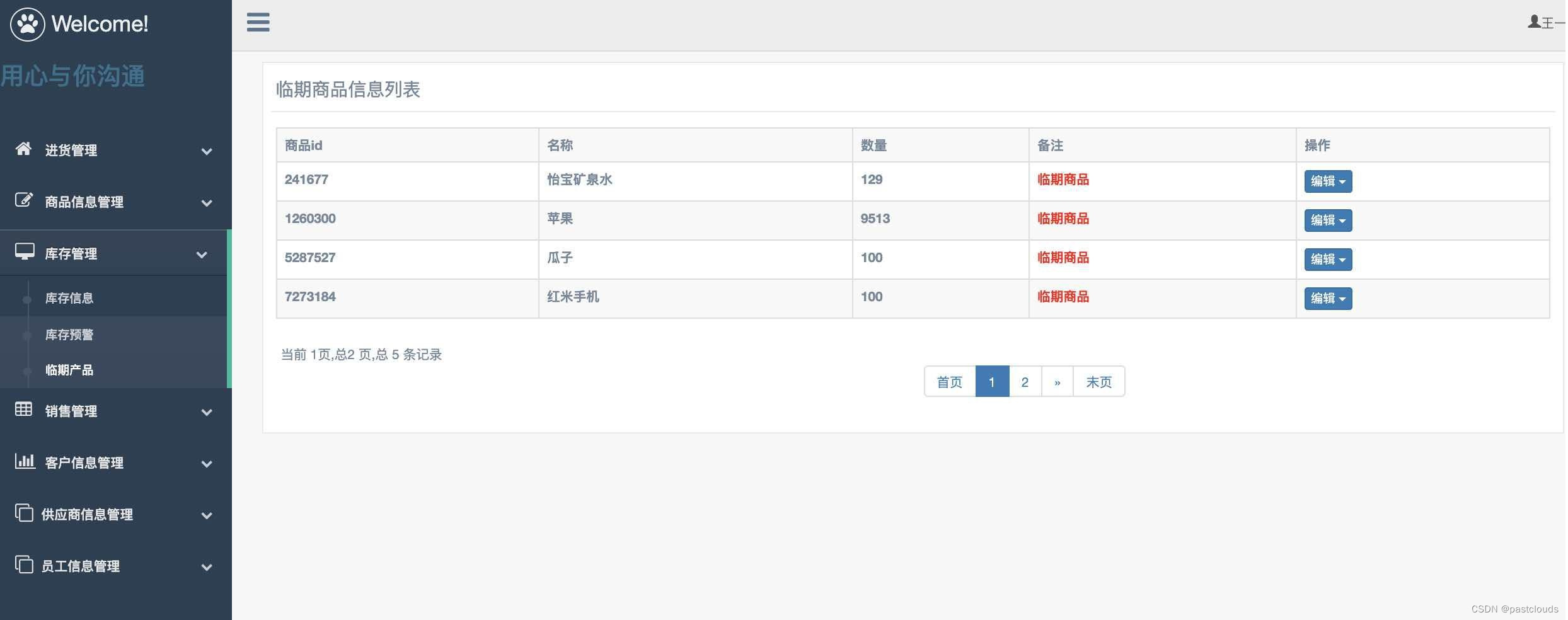Click 临期商品 remark in 红米手机 row

click(1063, 297)
